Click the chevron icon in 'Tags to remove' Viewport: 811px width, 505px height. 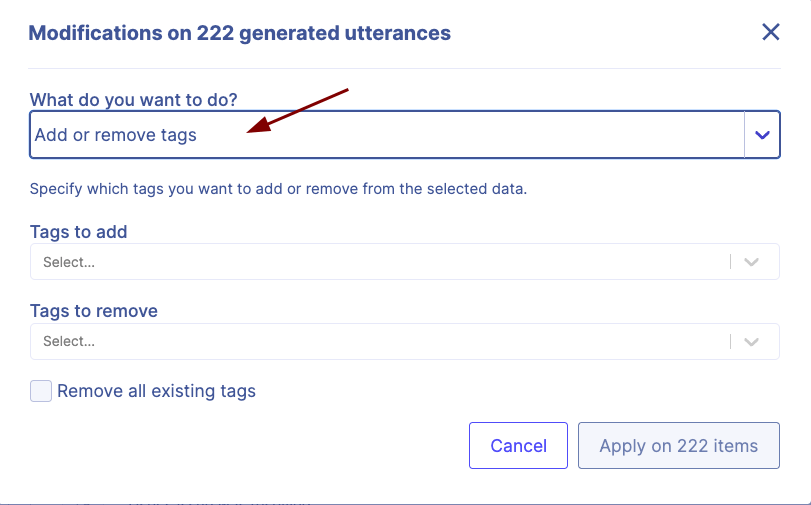pyautogui.click(x=753, y=341)
